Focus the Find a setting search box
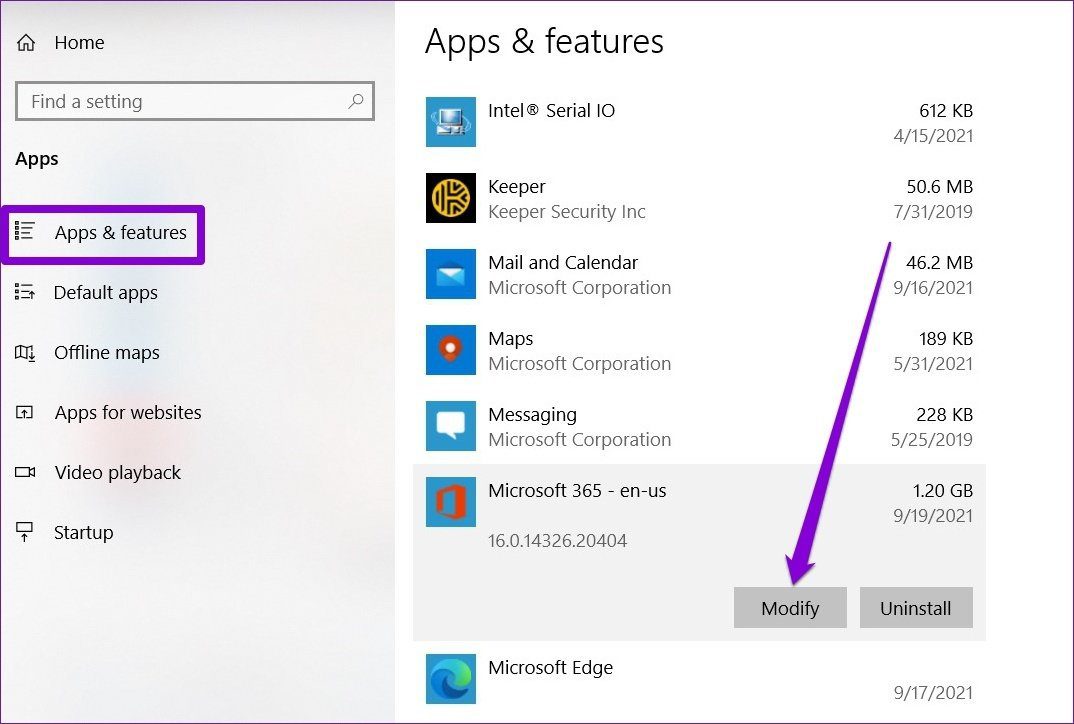 pos(195,101)
